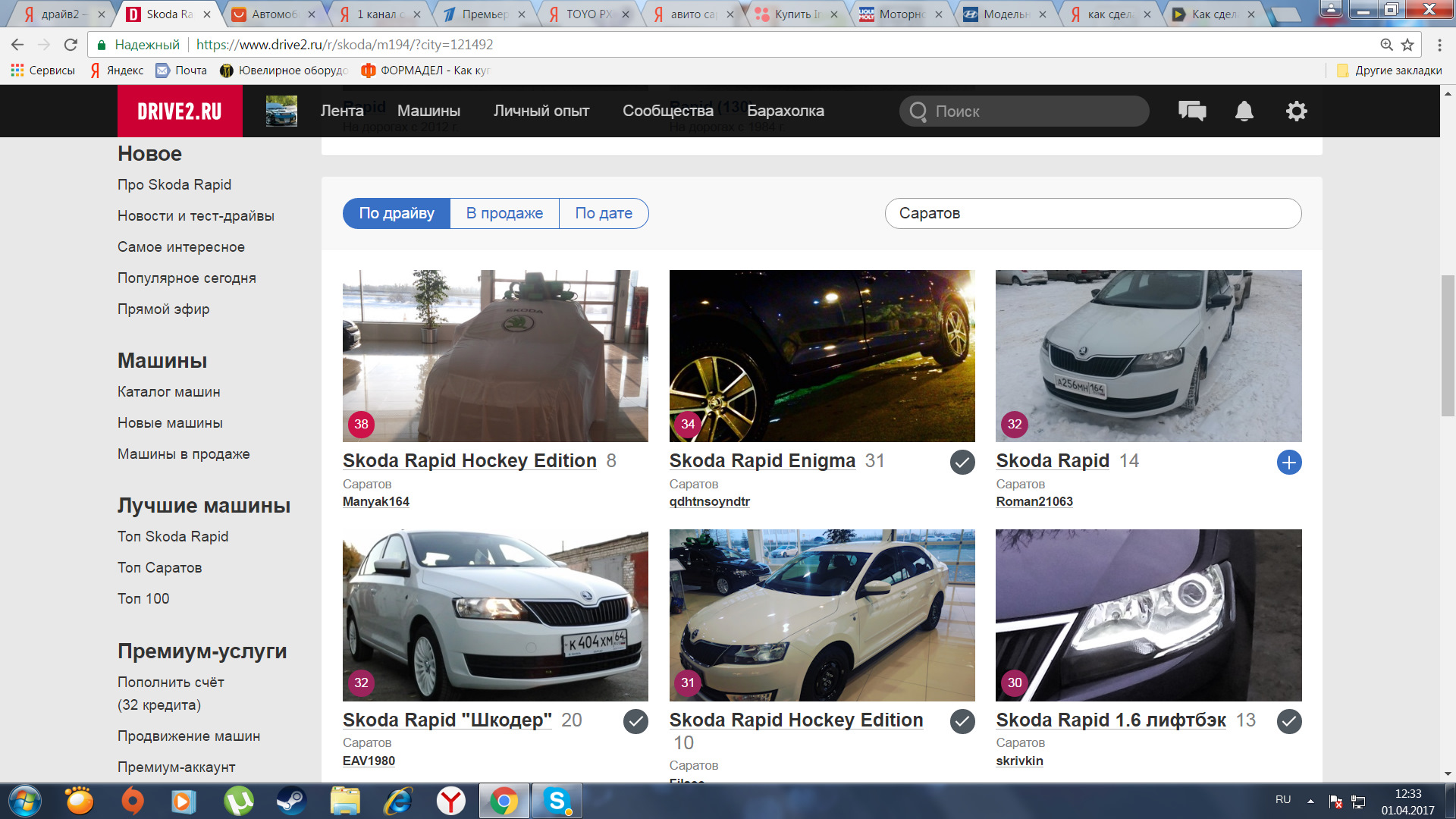Viewport: 1456px width, 819px height.
Task: Reload the page with refresh icon
Action: [71, 45]
